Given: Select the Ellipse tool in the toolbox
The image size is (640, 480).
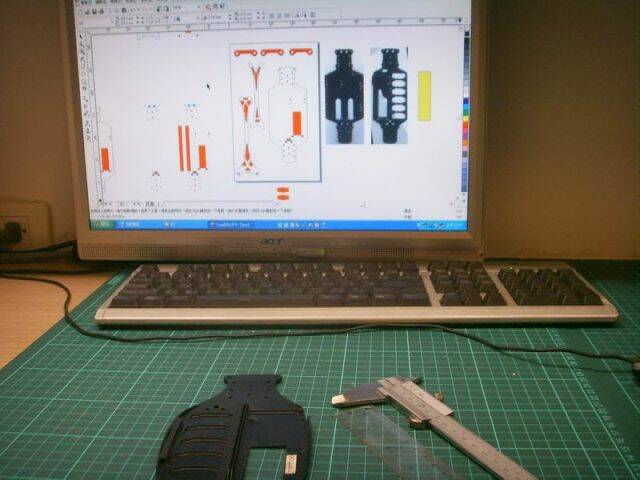Looking at the screenshot, I should pos(84,74).
